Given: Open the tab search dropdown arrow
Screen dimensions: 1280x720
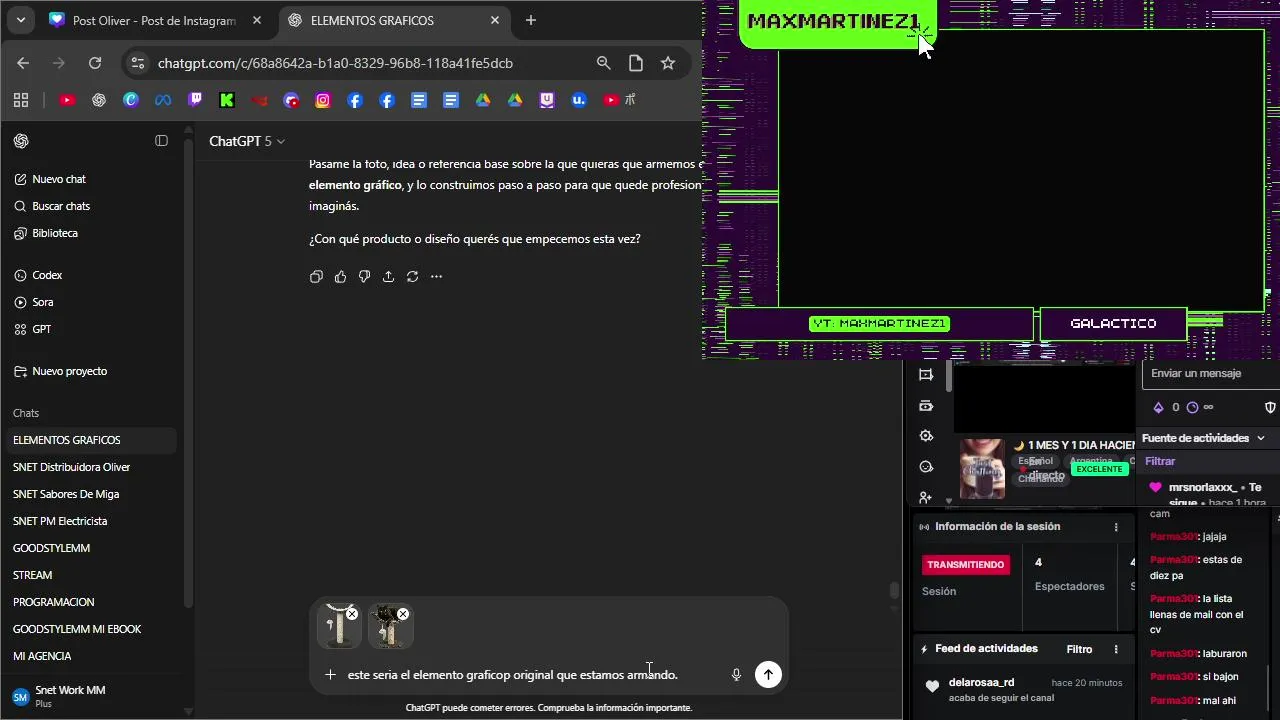Looking at the screenshot, I should (x=20, y=20).
